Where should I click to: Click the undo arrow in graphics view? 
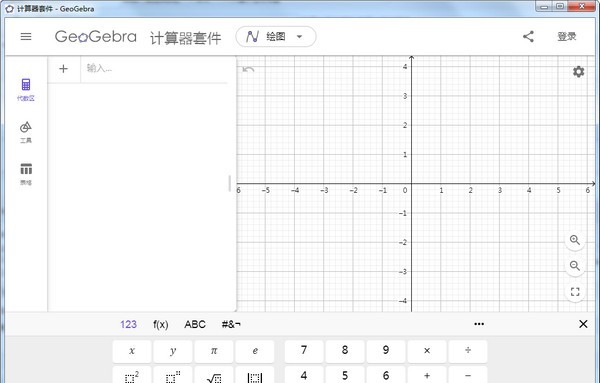248,69
